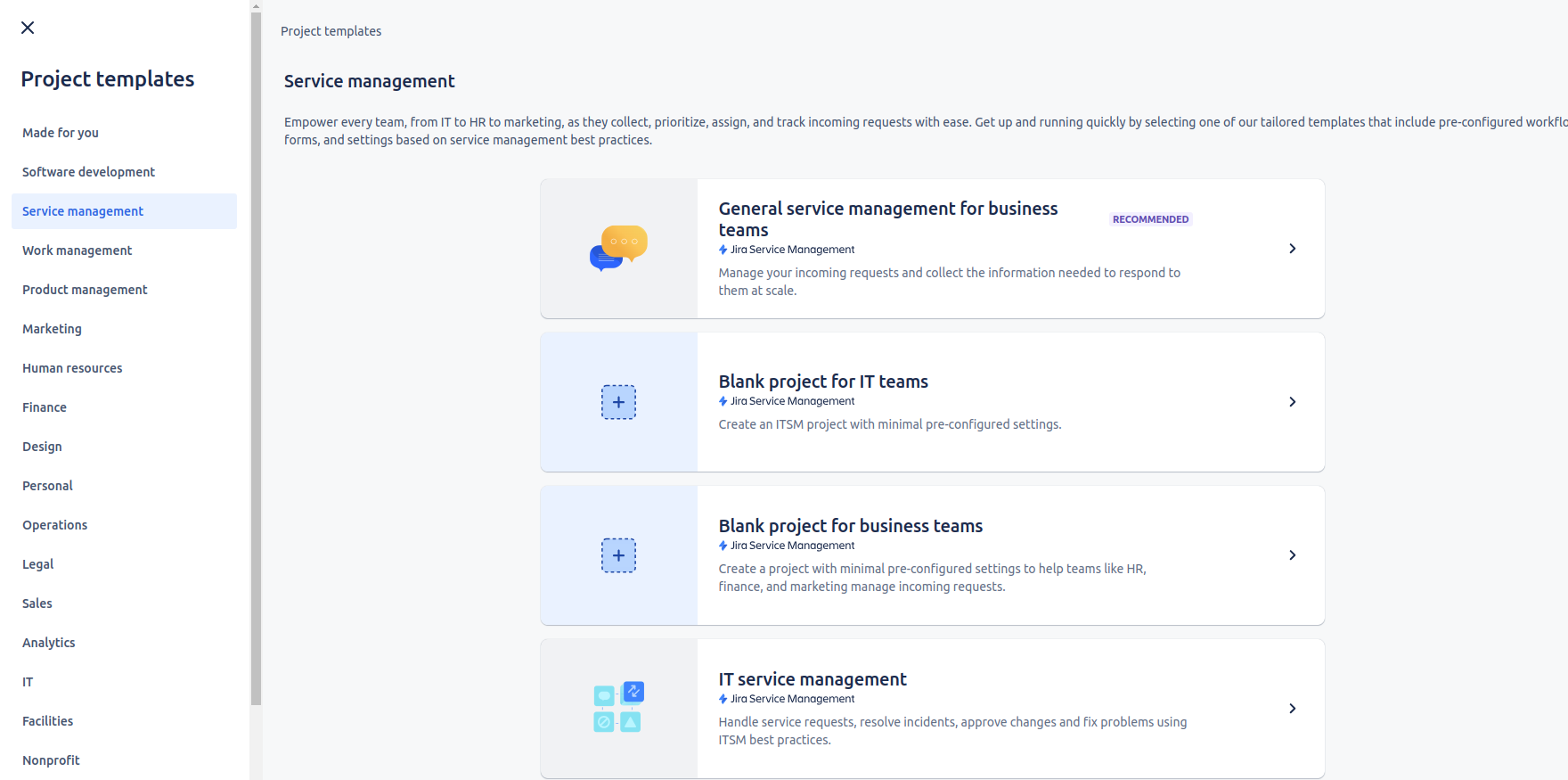Select the Made for you category
This screenshot has height=780, width=1568.
click(61, 133)
